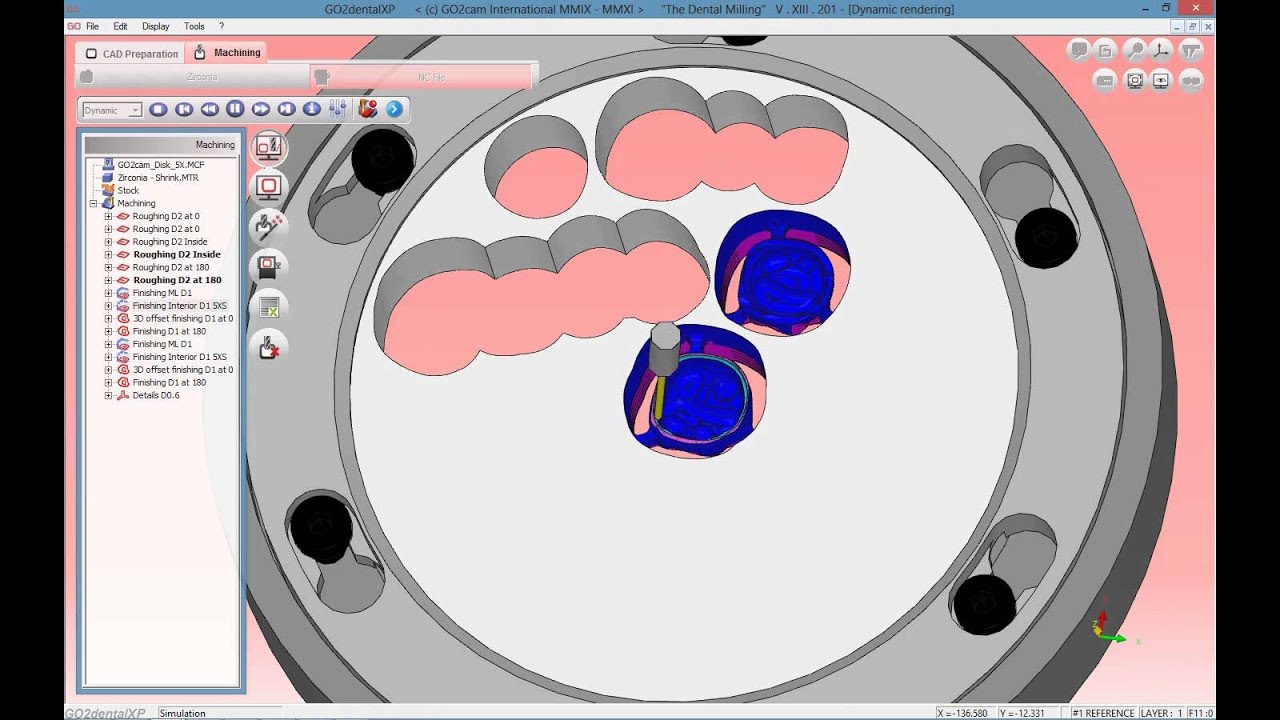Click the blue next arrow button
This screenshot has height=720, width=1280.
coord(394,109)
